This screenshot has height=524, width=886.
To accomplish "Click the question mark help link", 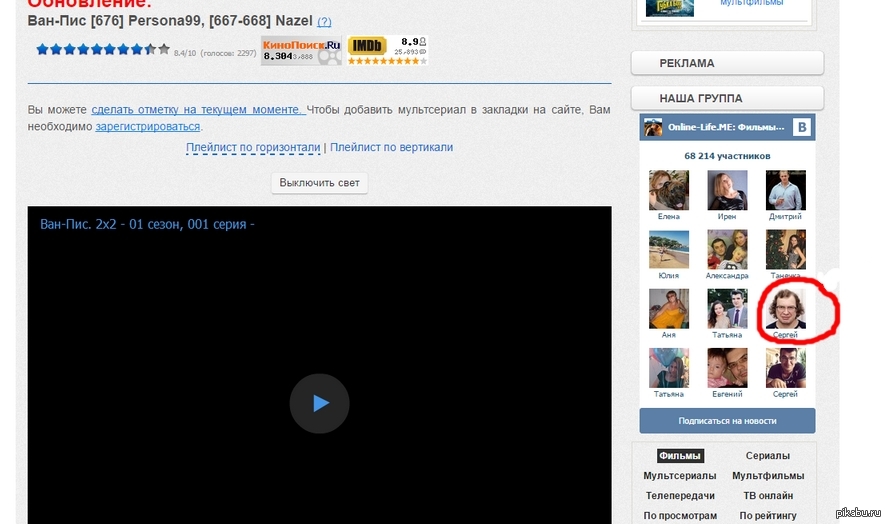I will 324,21.
